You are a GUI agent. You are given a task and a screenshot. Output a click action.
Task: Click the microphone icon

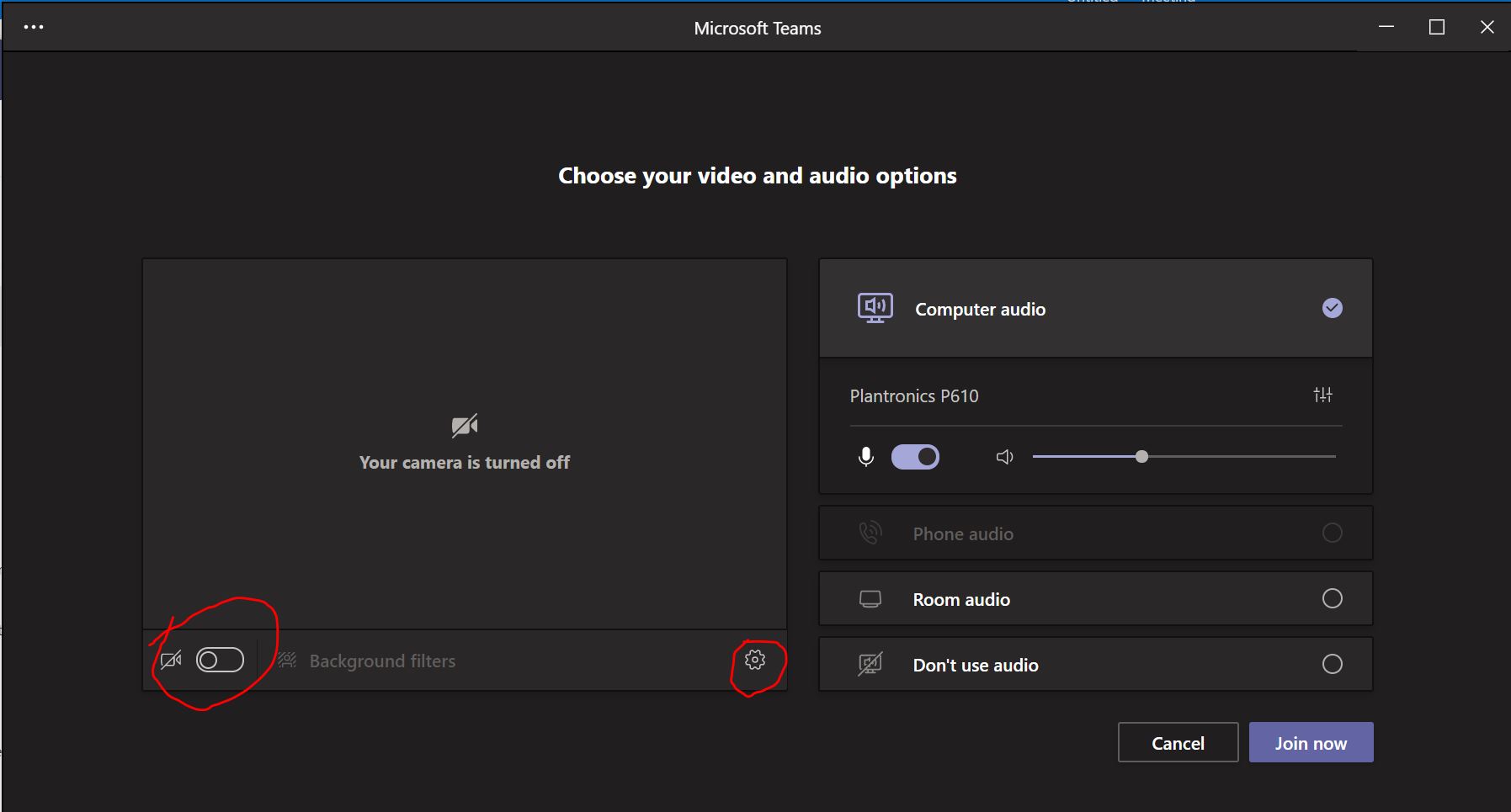(x=865, y=457)
